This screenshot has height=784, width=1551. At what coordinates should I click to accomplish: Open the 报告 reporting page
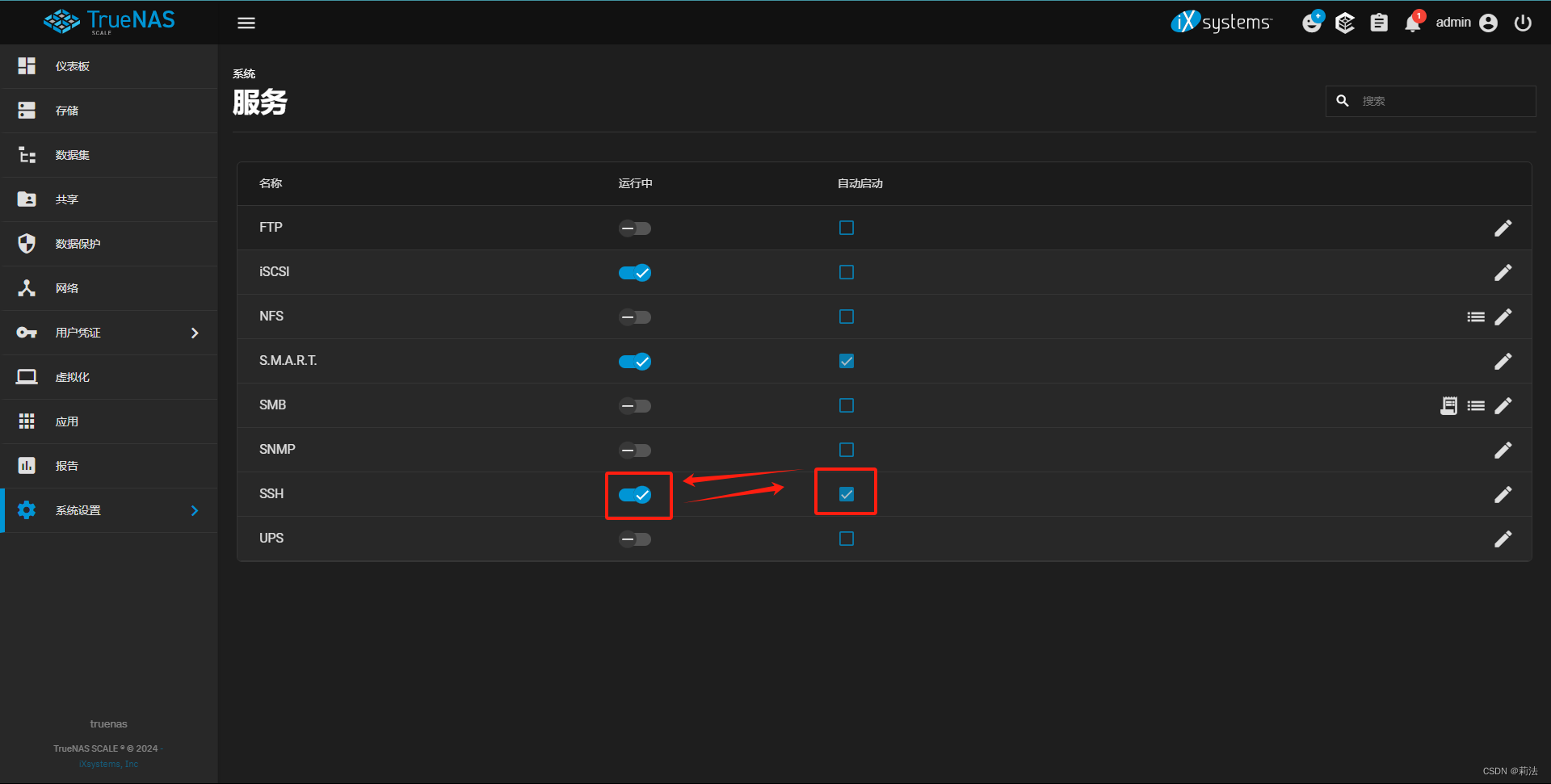point(109,466)
